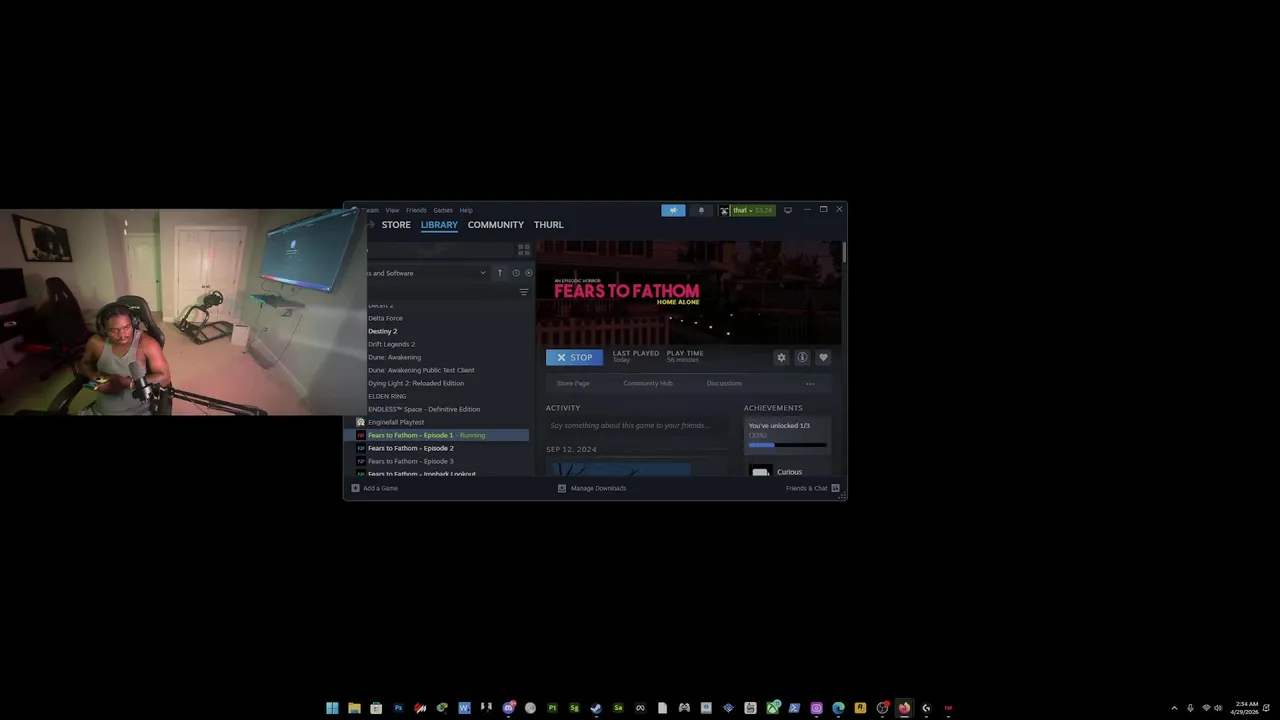1280x720 pixels.
Task: Click the Steam announcements megaphone icon
Action: click(673, 210)
